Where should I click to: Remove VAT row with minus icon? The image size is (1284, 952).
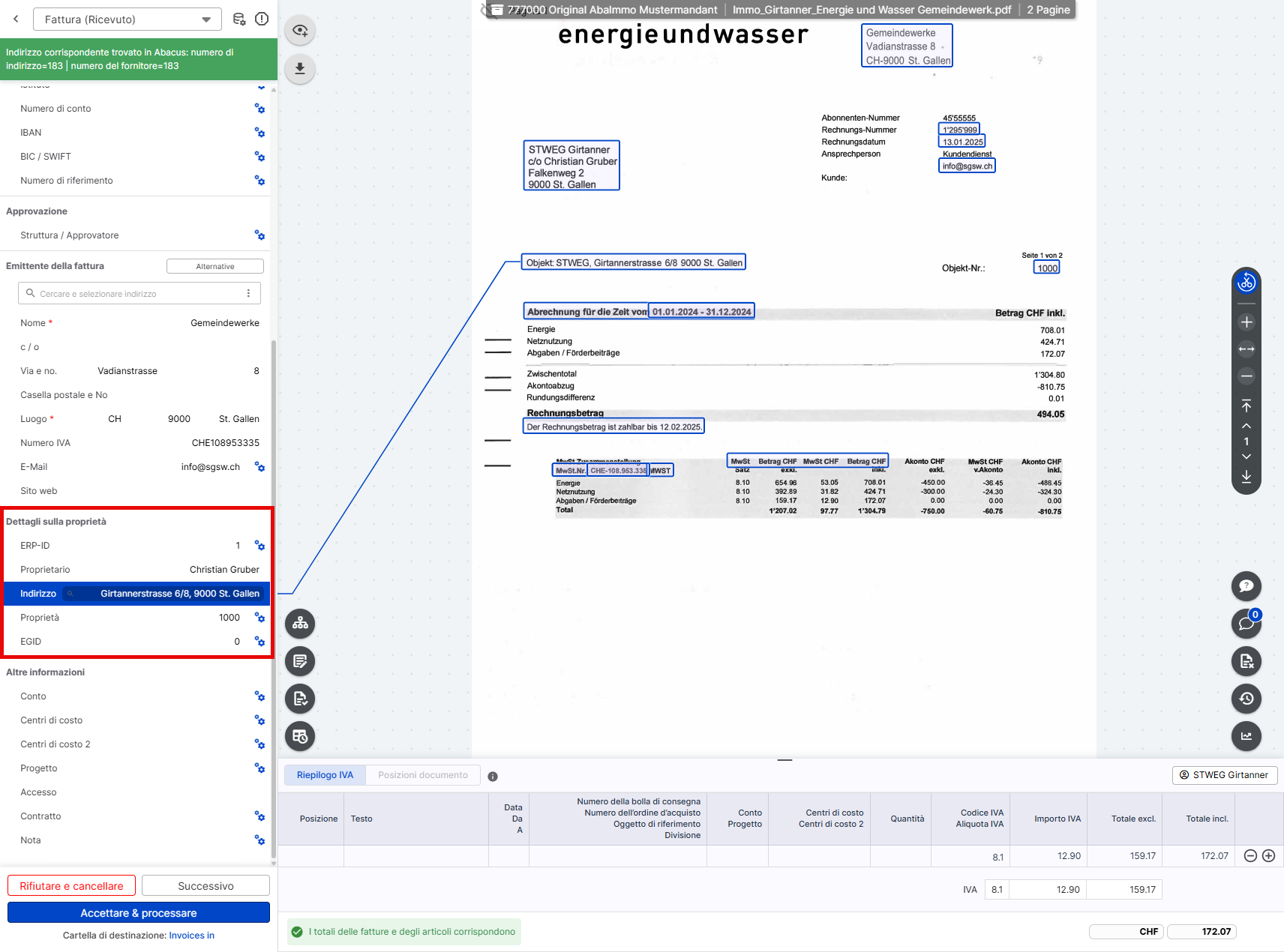pos(1250,856)
